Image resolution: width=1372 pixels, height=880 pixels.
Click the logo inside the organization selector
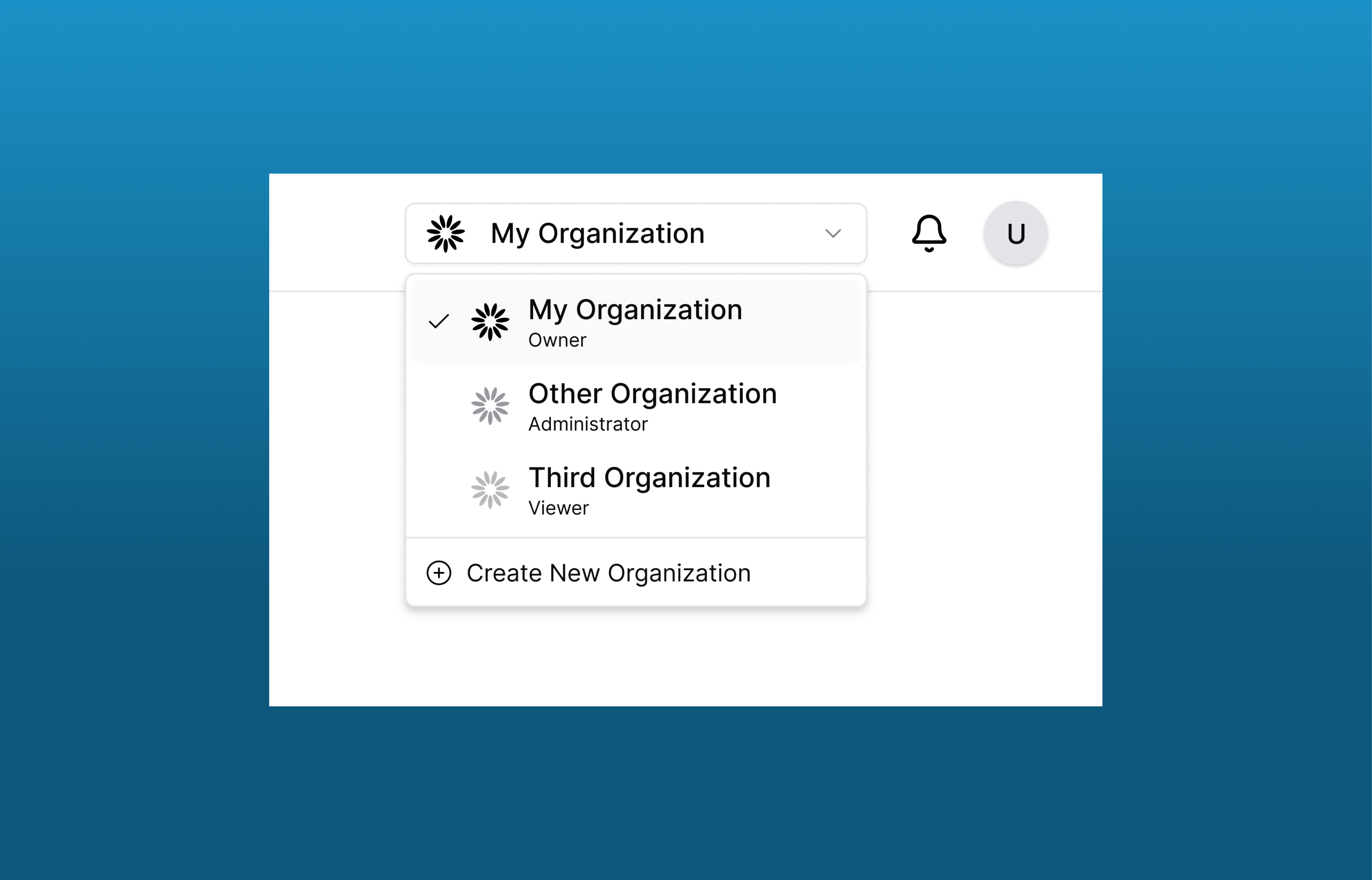point(446,233)
